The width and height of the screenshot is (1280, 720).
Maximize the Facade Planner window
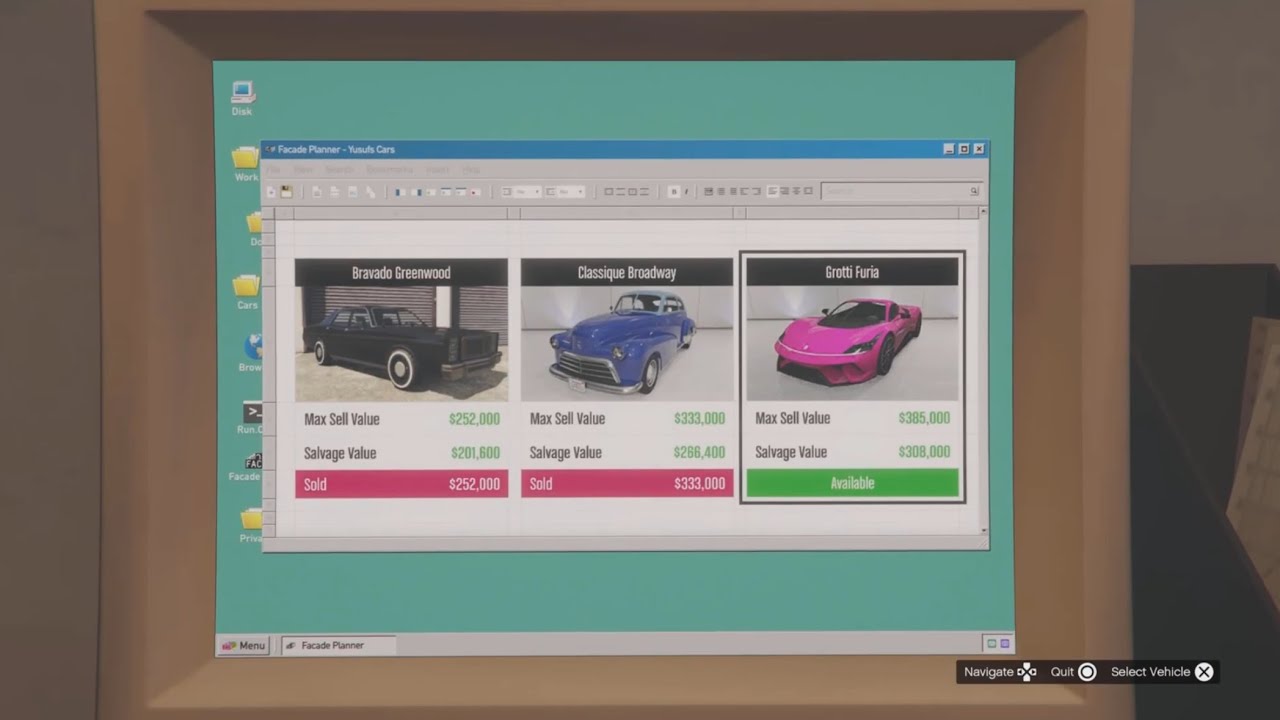coord(964,149)
